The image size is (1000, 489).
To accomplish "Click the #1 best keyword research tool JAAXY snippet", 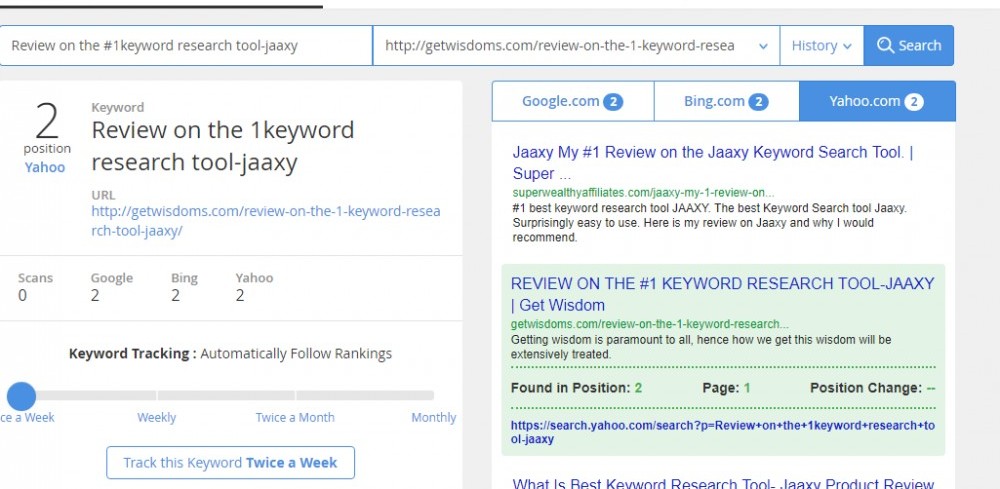I will tap(709, 223).
